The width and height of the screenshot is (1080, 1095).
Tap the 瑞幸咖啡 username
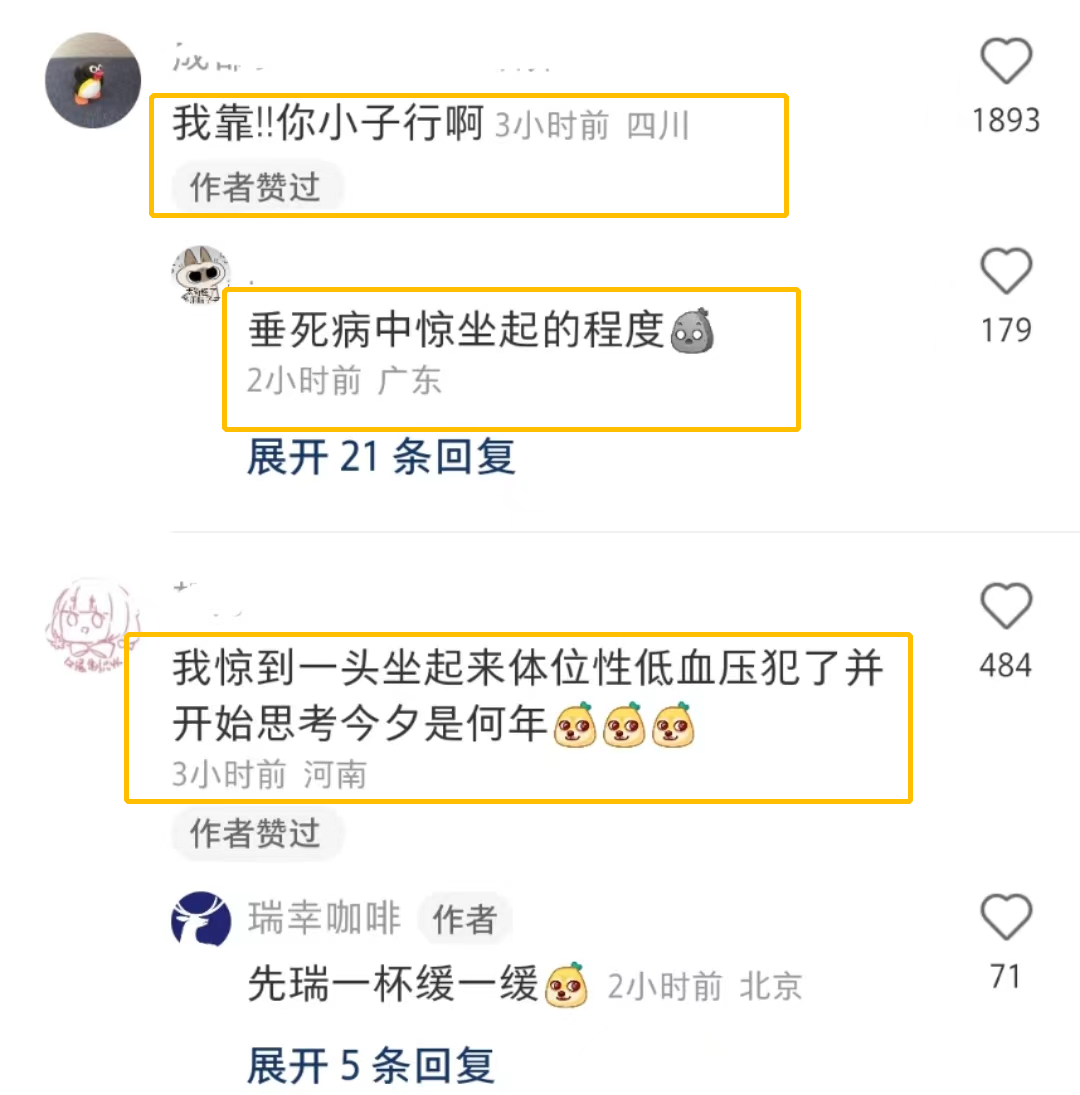(x=325, y=918)
